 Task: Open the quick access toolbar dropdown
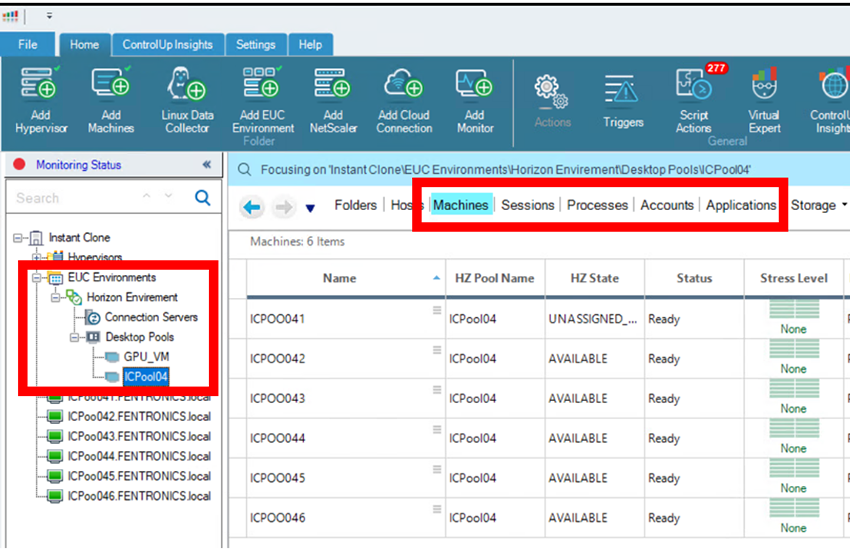[49, 16]
